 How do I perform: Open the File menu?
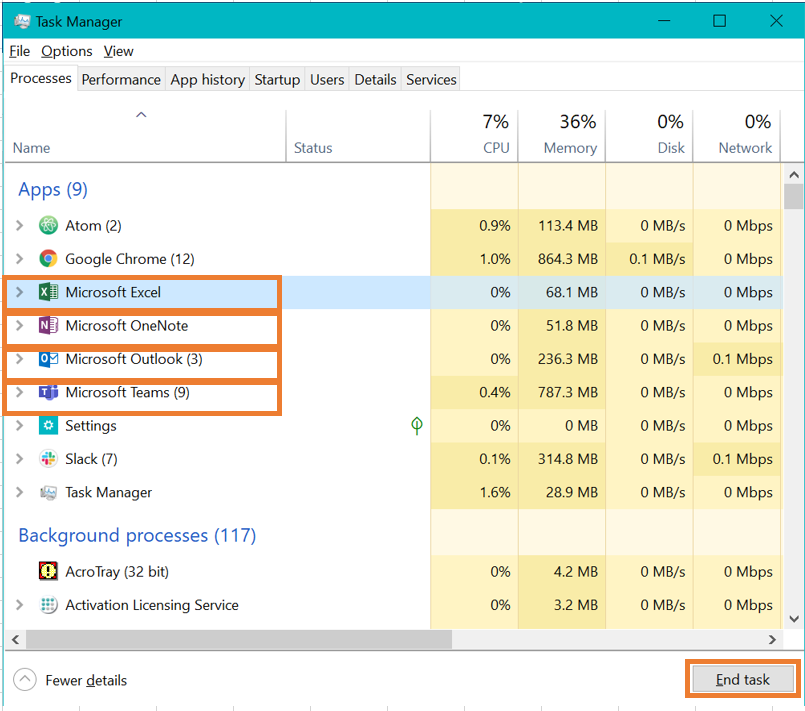(20, 51)
